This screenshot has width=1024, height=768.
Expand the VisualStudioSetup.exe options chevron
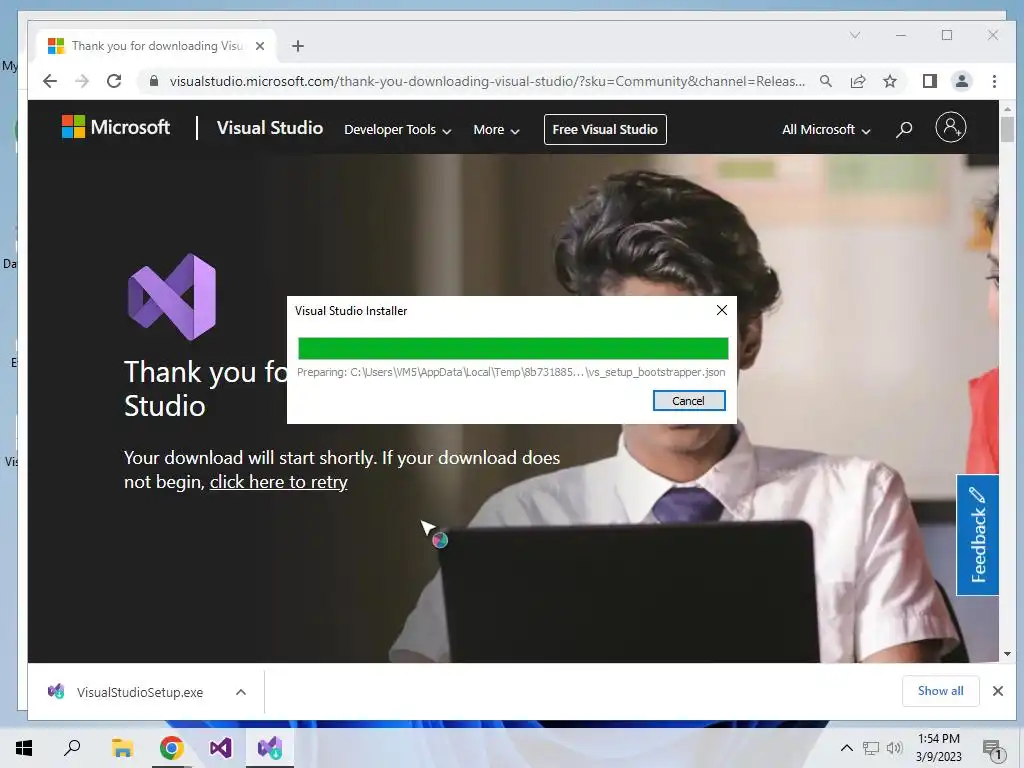point(241,692)
